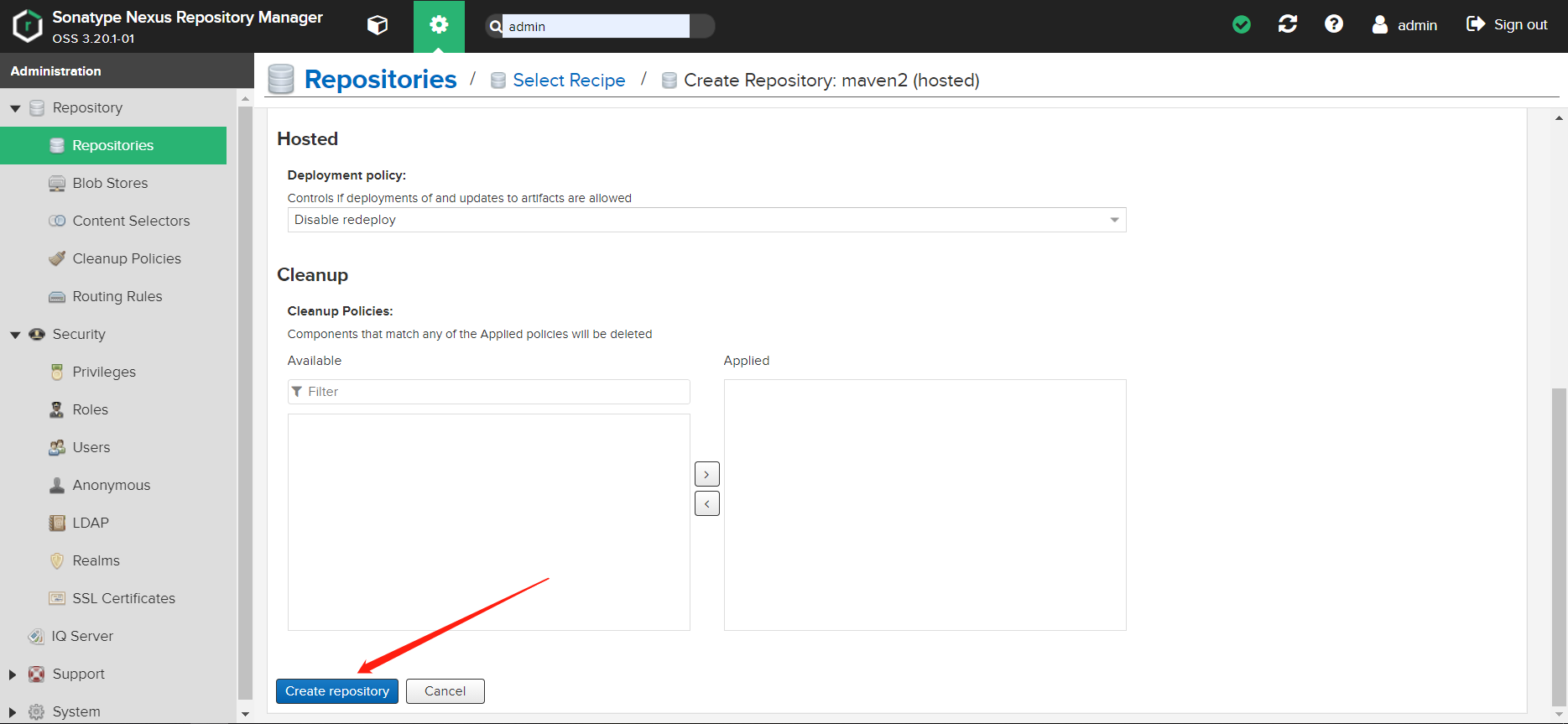Click the Select Recipe breadcrumb icon
The image size is (1568, 724).
pyautogui.click(x=498, y=81)
